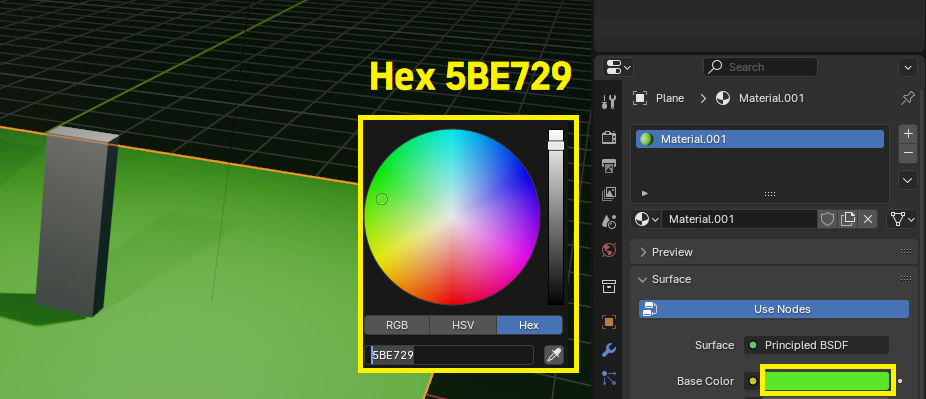Create a new material copy
Screen dimensions: 926x399
pyautogui.click(x=847, y=220)
